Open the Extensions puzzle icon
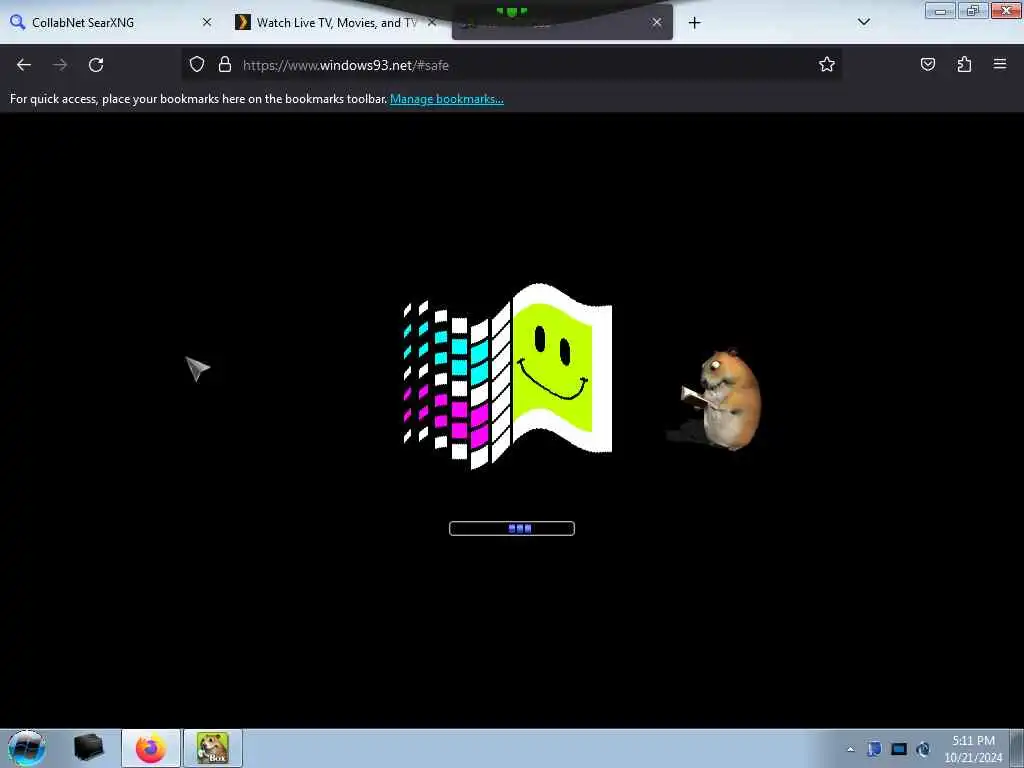Image resolution: width=1024 pixels, height=768 pixels. [964, 64]
